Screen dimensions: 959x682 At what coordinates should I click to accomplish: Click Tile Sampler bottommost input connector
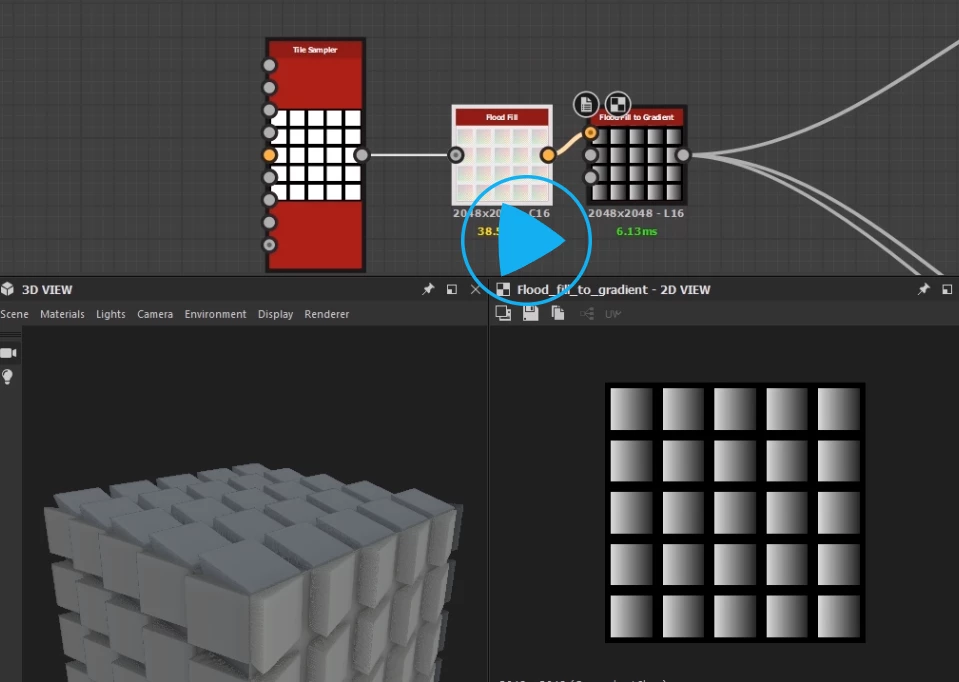tap(269, 245)
